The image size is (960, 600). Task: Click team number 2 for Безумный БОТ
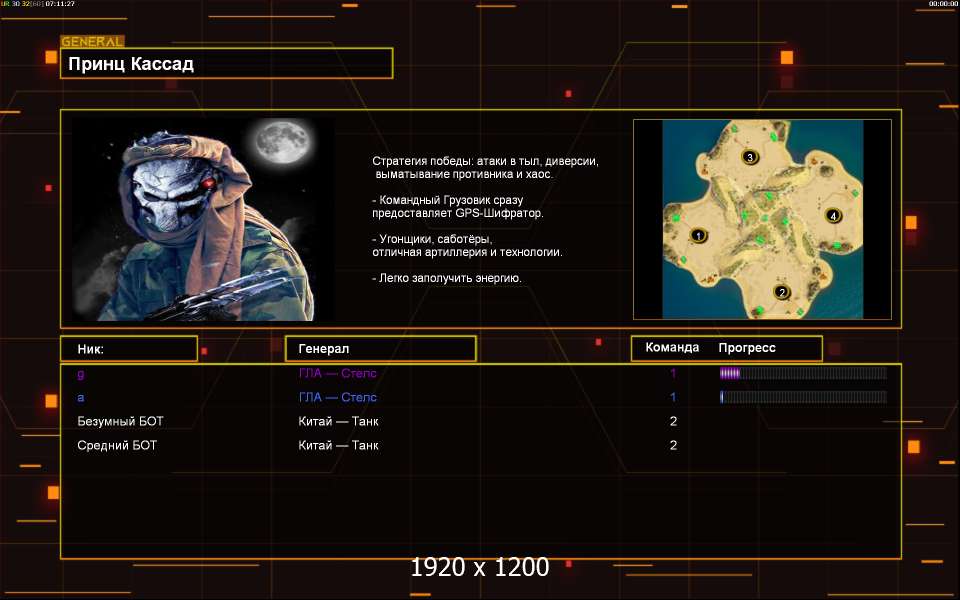click(x=673, y=421)
